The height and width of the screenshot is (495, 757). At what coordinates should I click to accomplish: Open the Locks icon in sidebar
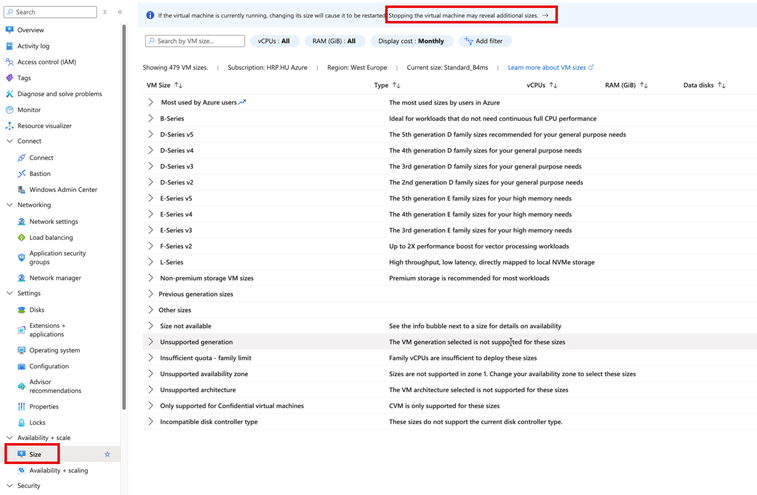point(21,423)
